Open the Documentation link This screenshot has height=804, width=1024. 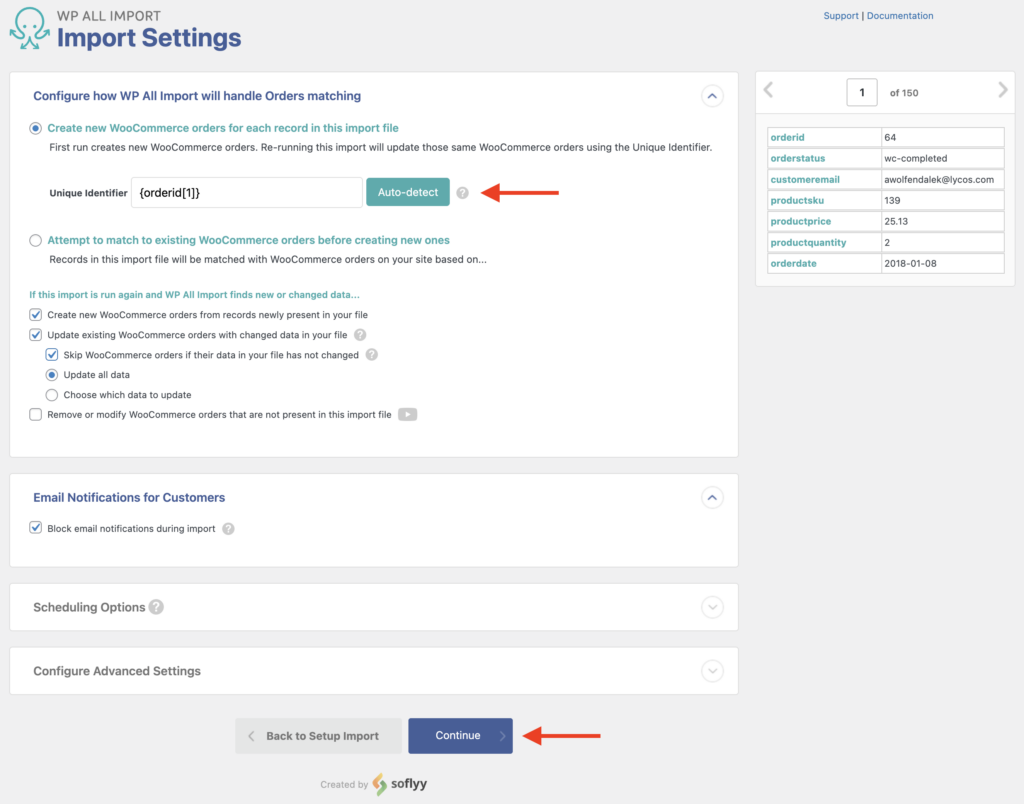click(x=899, y=15)
